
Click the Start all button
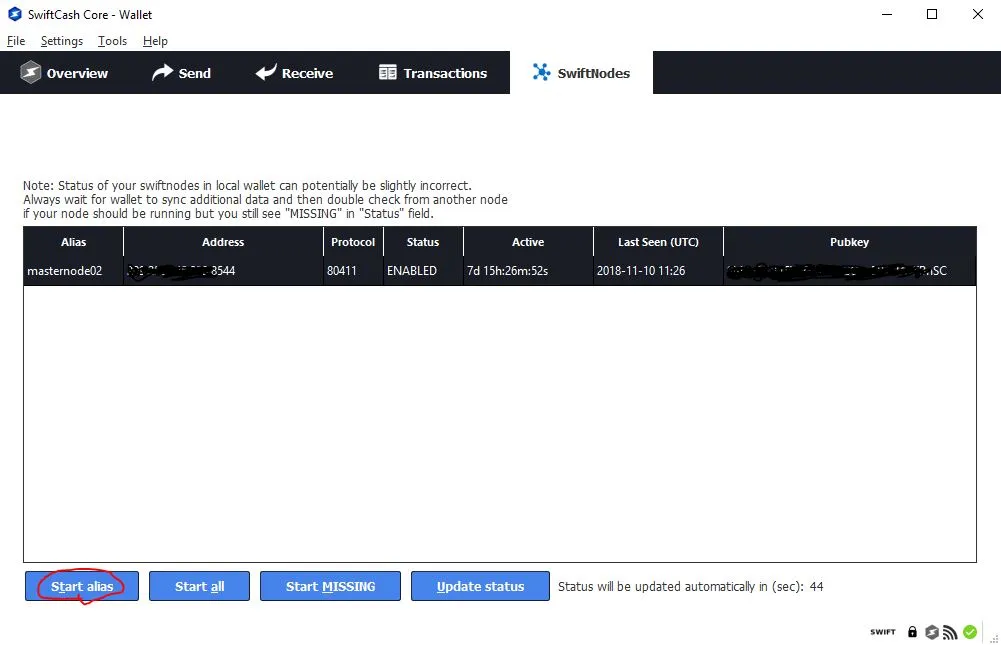click(199, 586)
